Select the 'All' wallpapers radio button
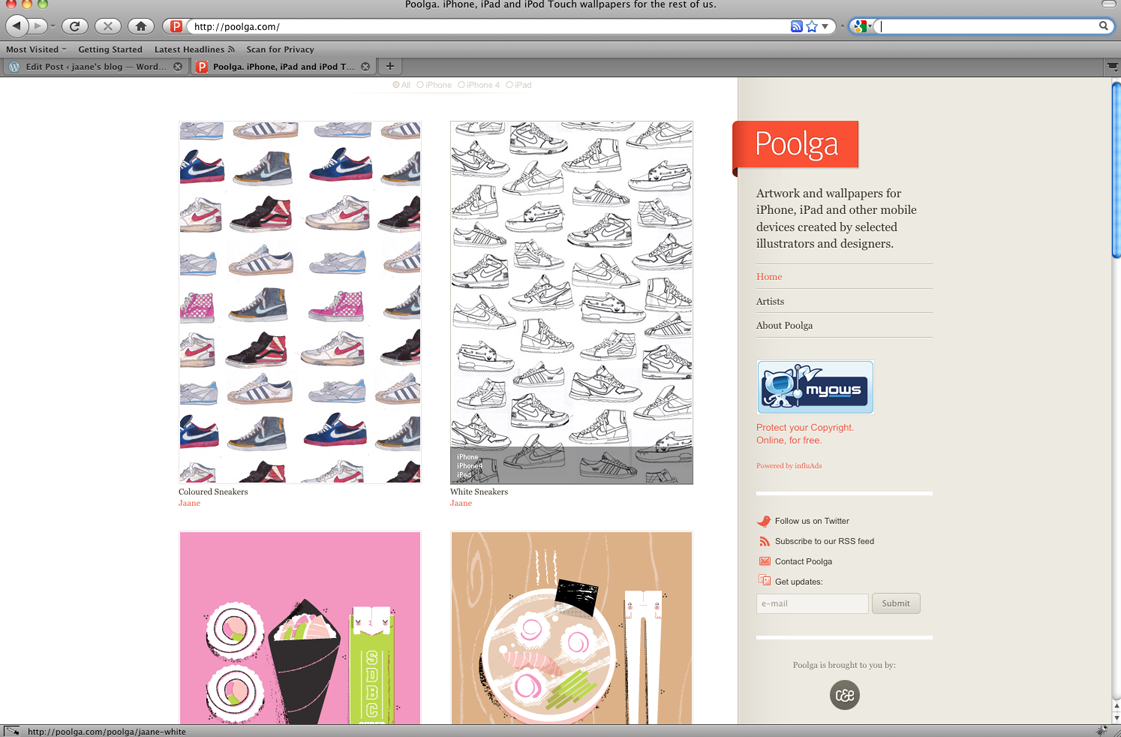This screenshot has height=737, width=1121. 399,85
